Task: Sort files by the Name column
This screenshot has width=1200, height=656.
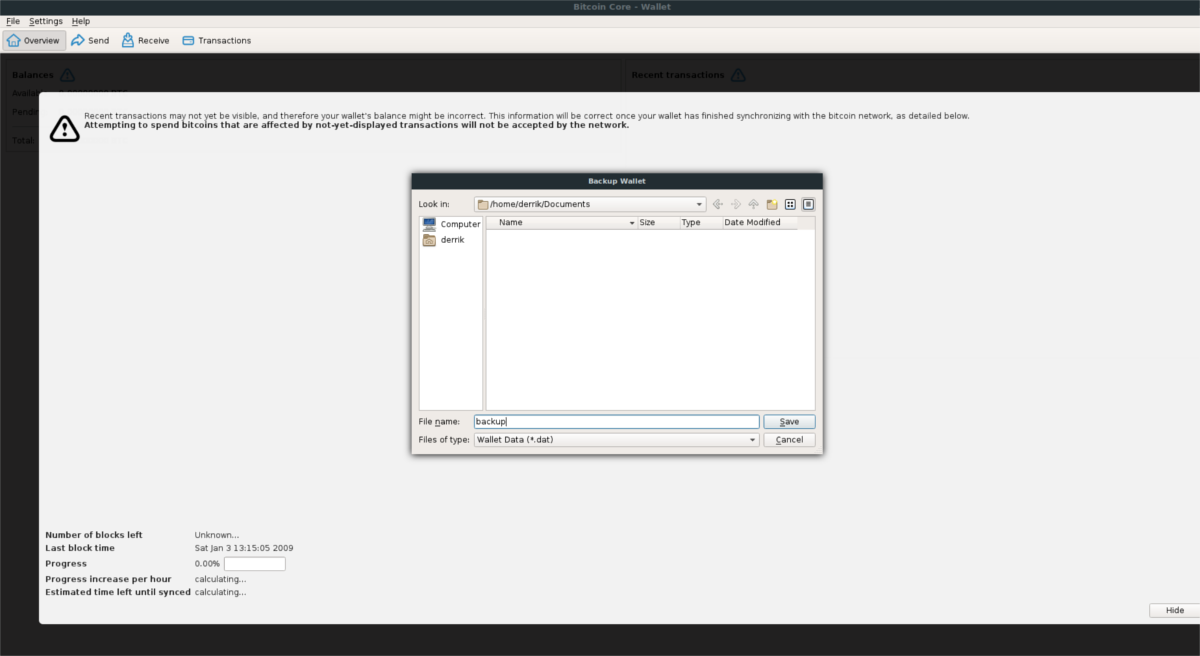Action: pyautogui.click(x=561, y=223)
